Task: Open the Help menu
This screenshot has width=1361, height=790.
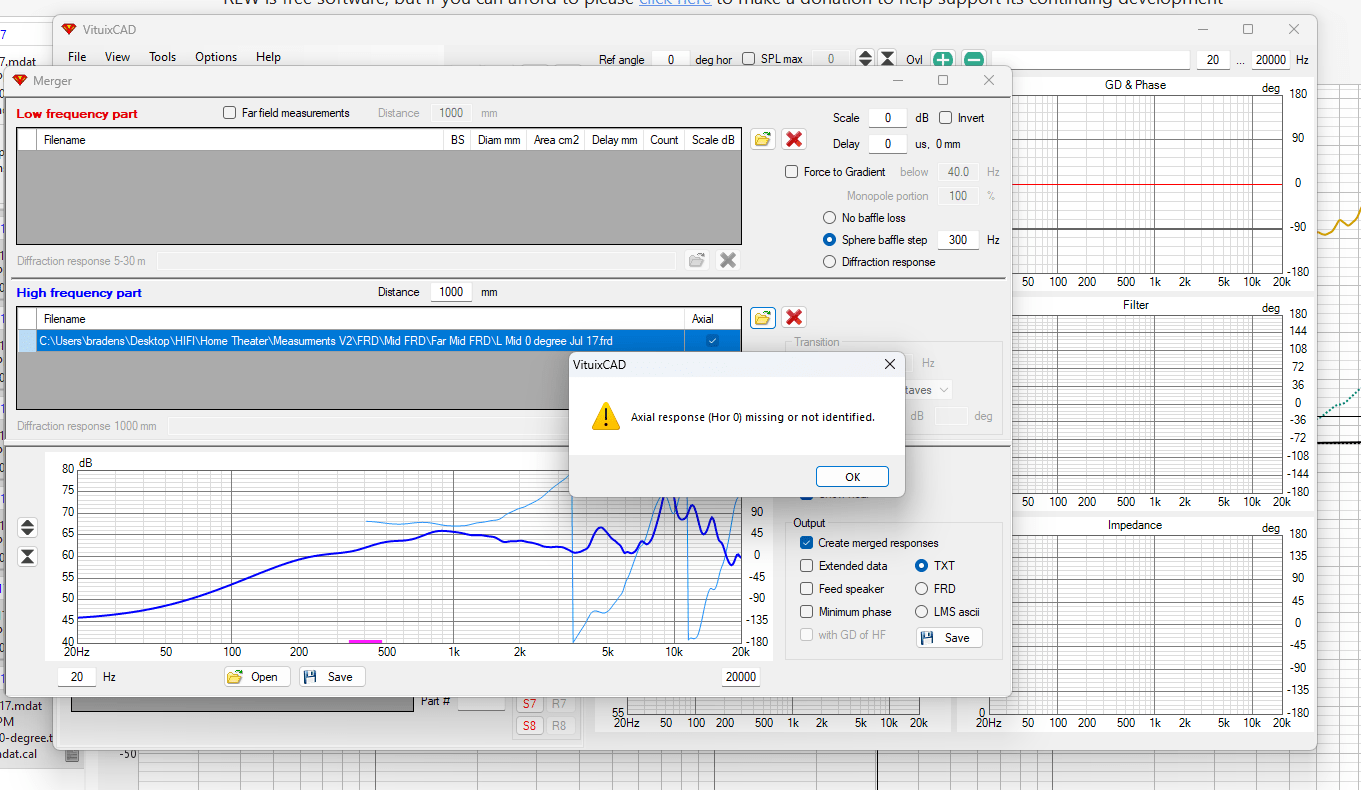Action: [268, 57]
